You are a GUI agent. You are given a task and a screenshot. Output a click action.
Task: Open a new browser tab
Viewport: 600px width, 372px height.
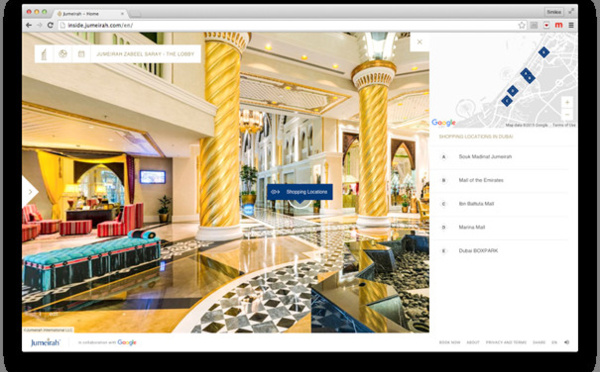(x=135, y=14)
